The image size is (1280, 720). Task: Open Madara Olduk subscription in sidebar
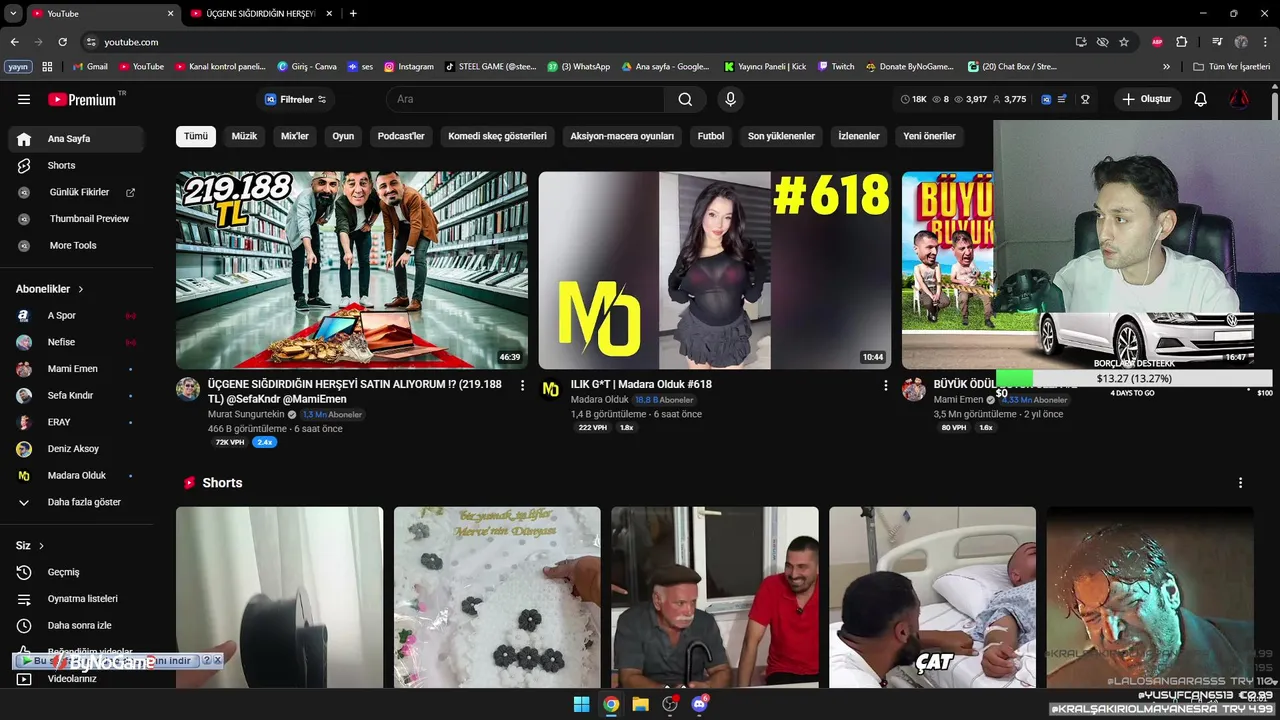coord(76,475)
